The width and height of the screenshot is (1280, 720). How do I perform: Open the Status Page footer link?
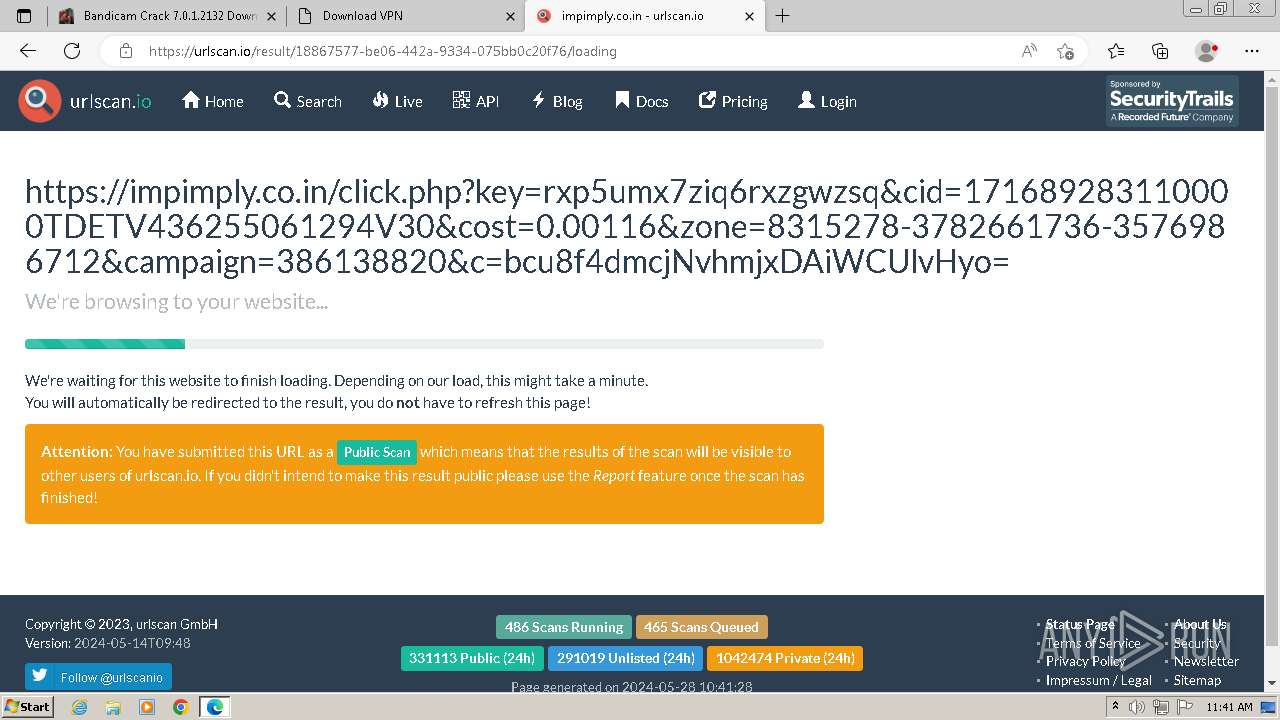(1080, 624)
